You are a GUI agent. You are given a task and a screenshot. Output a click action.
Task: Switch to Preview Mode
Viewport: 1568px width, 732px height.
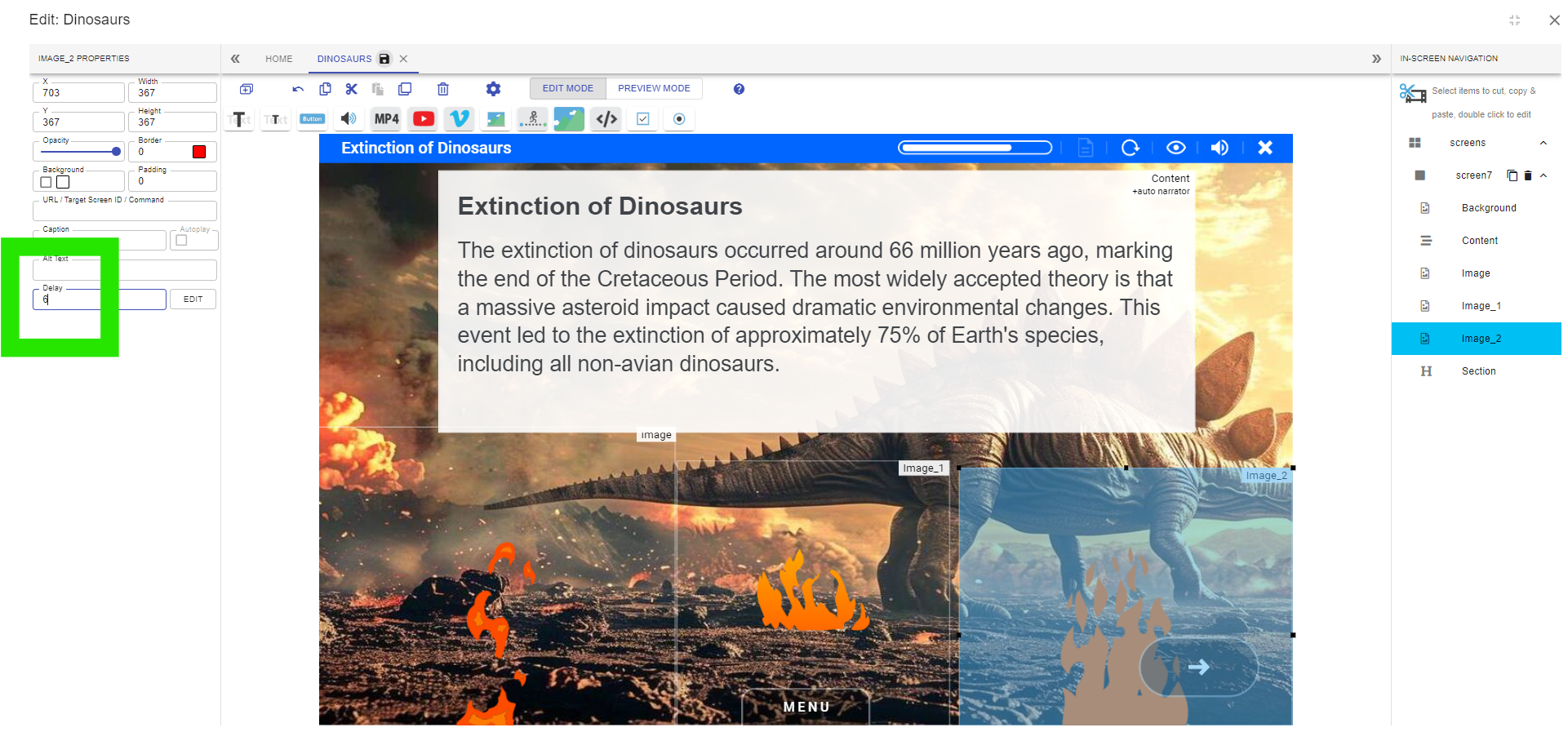coord(654,88)
